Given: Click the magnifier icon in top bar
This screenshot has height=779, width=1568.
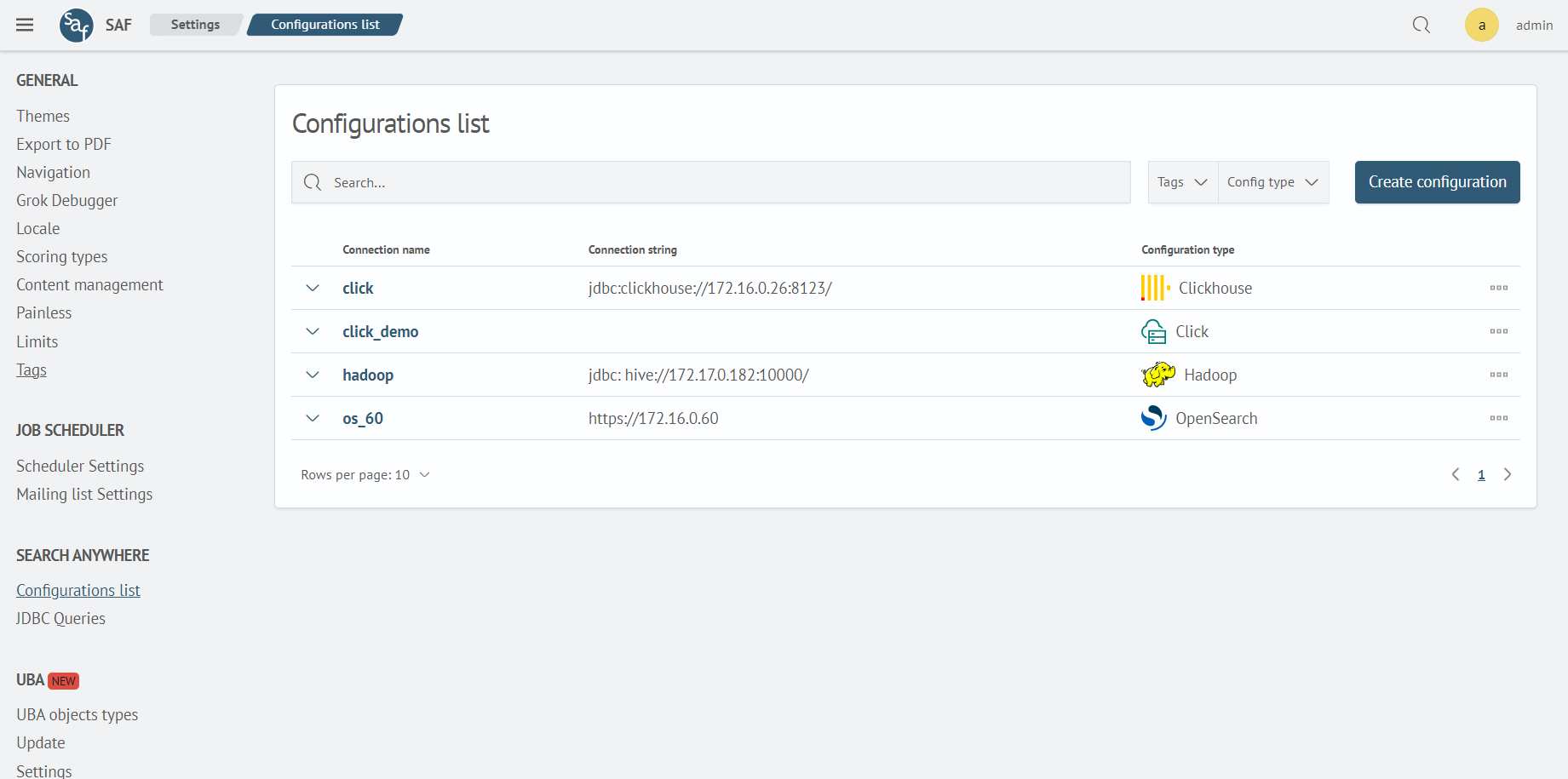Looking at the screenshot, I should click(1421, 25).
